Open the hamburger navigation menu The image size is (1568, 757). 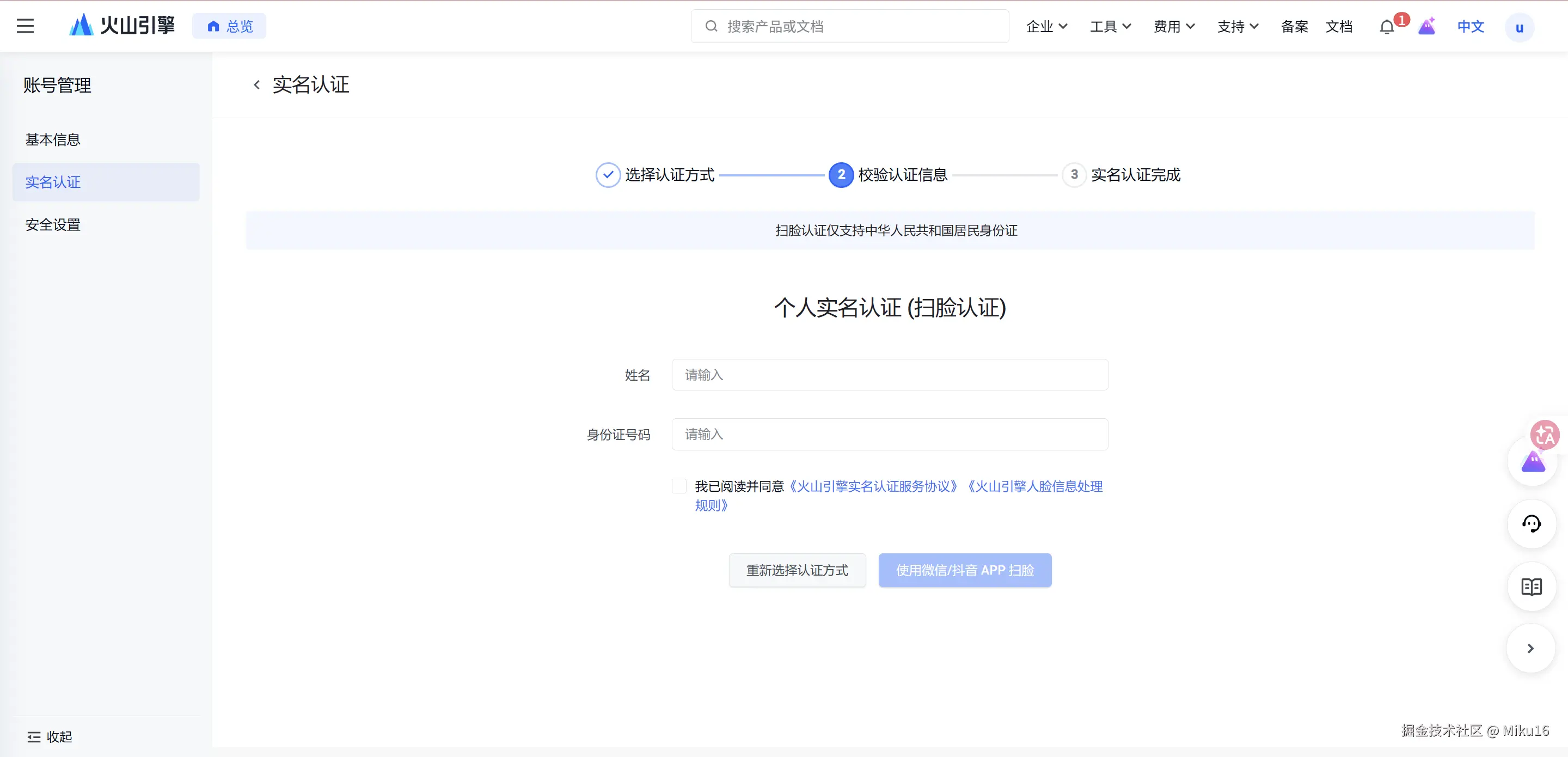click(x=25, y=26)
